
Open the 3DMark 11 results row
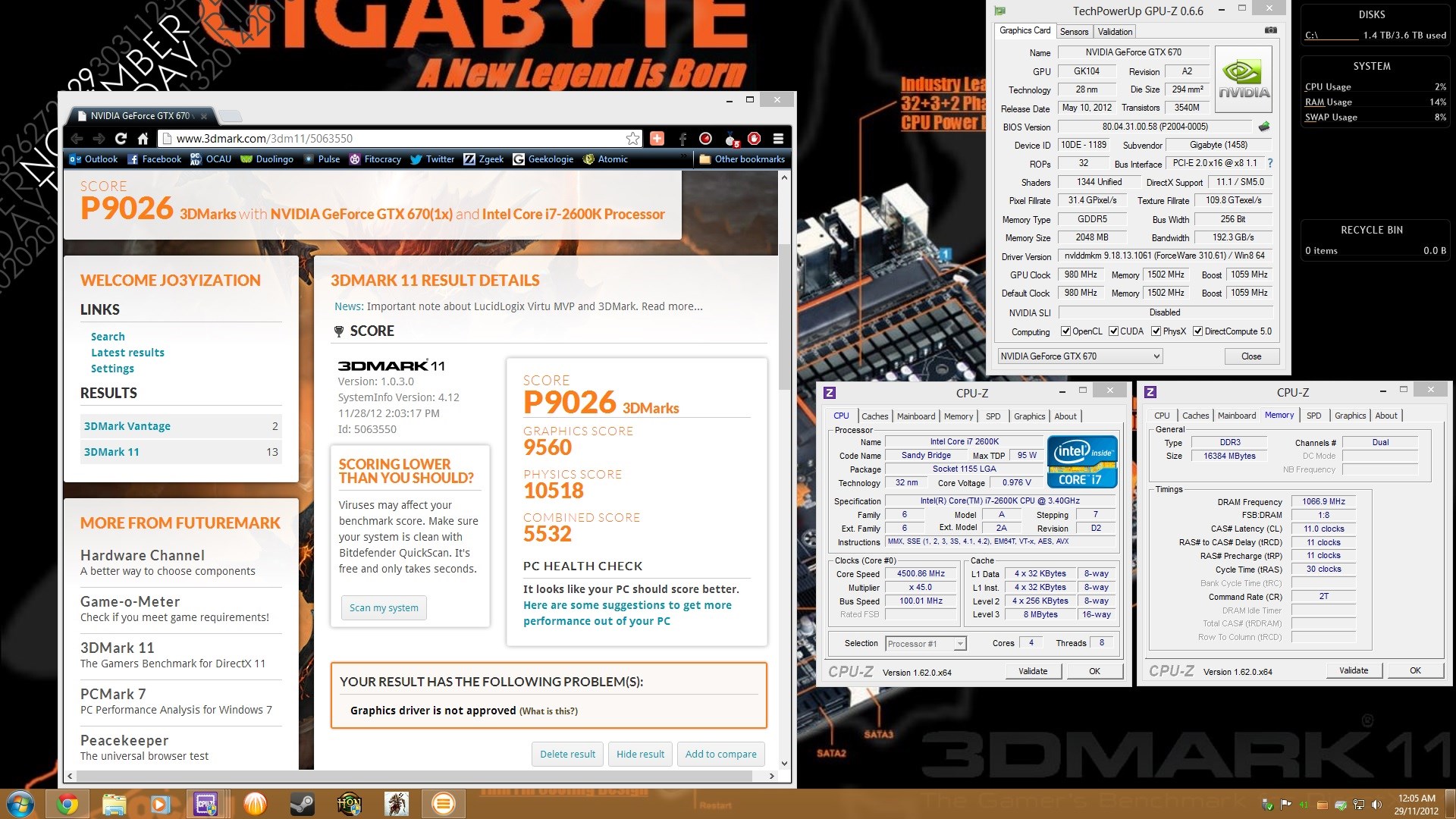point(180,452)
